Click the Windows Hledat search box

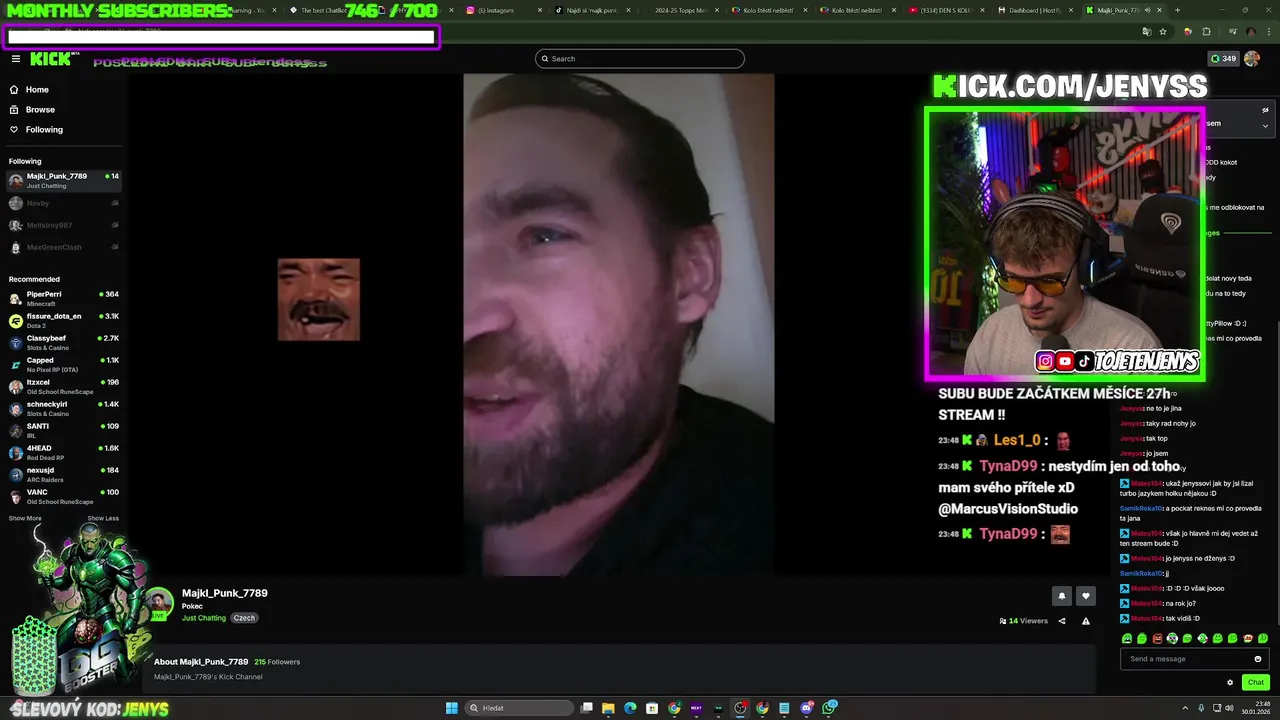coord(520,708)
